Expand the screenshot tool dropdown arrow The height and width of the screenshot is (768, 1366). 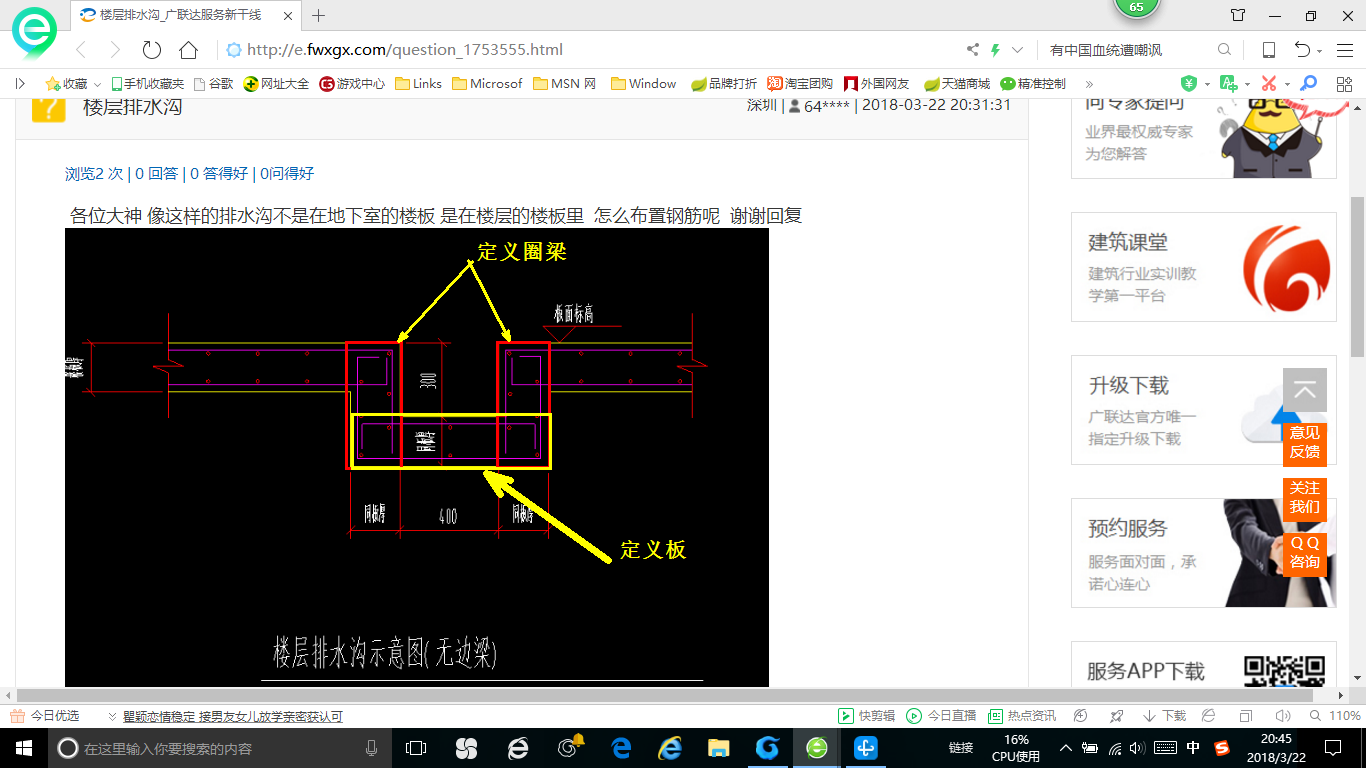tap(1287, 84)
